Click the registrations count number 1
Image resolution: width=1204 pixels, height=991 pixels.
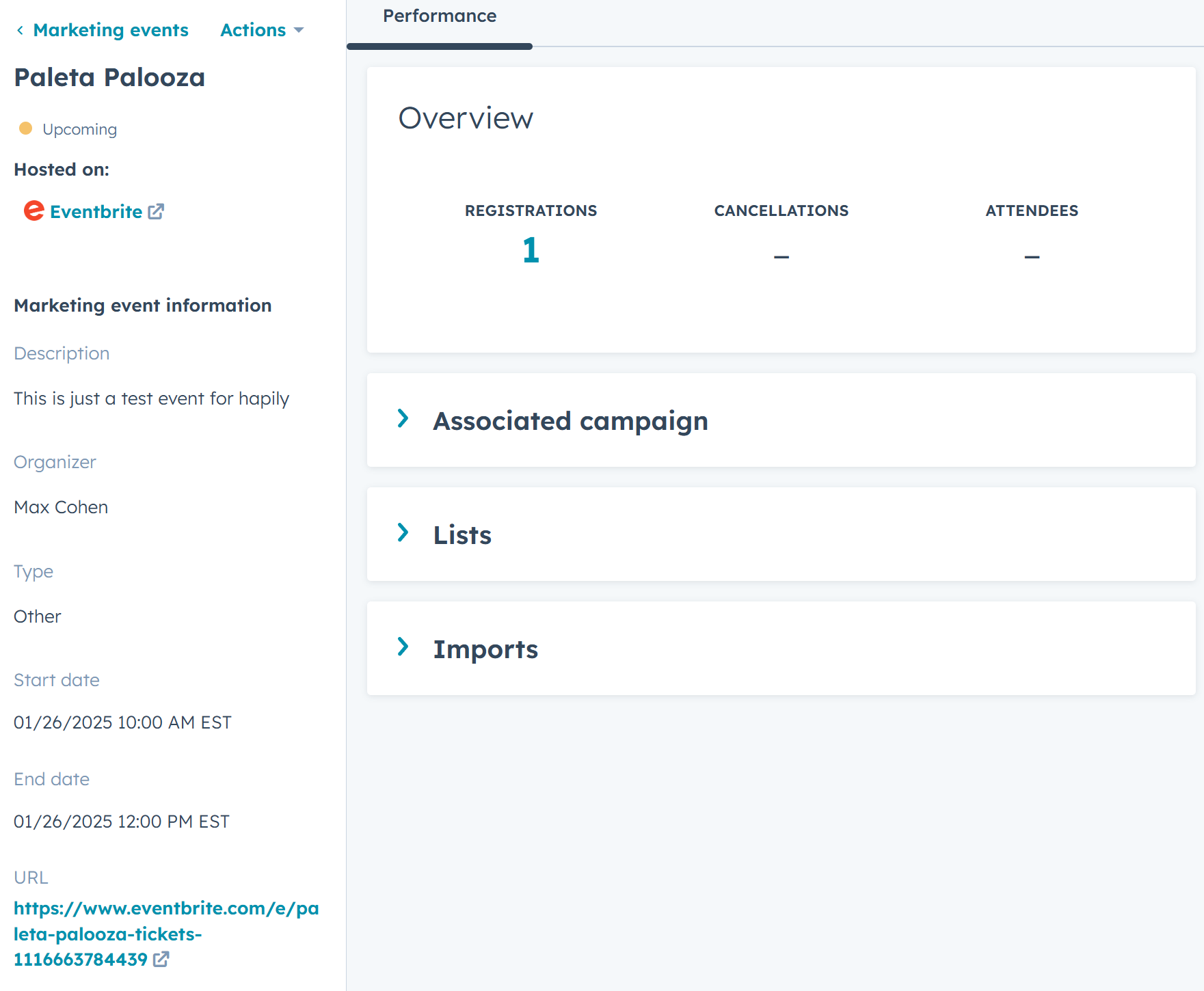(x=531, y=250)
